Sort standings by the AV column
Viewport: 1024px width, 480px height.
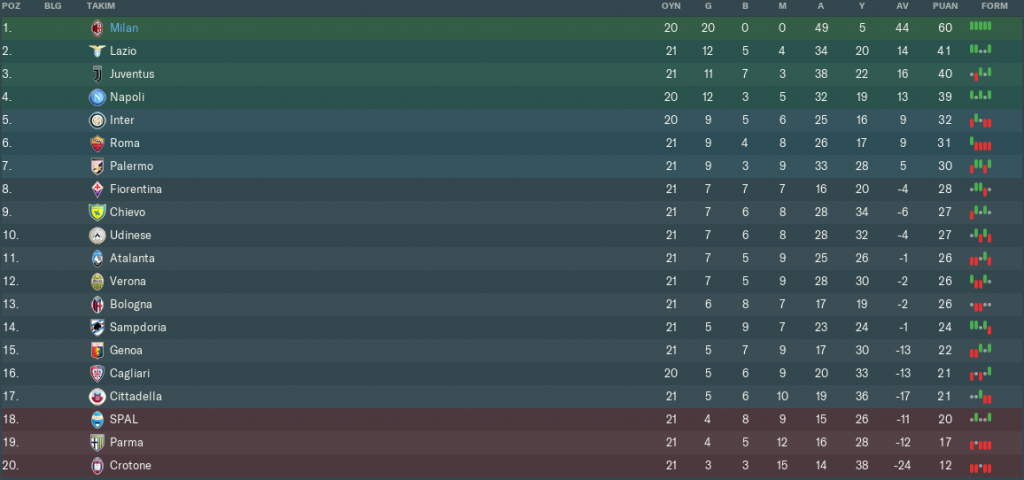(902, 6)
